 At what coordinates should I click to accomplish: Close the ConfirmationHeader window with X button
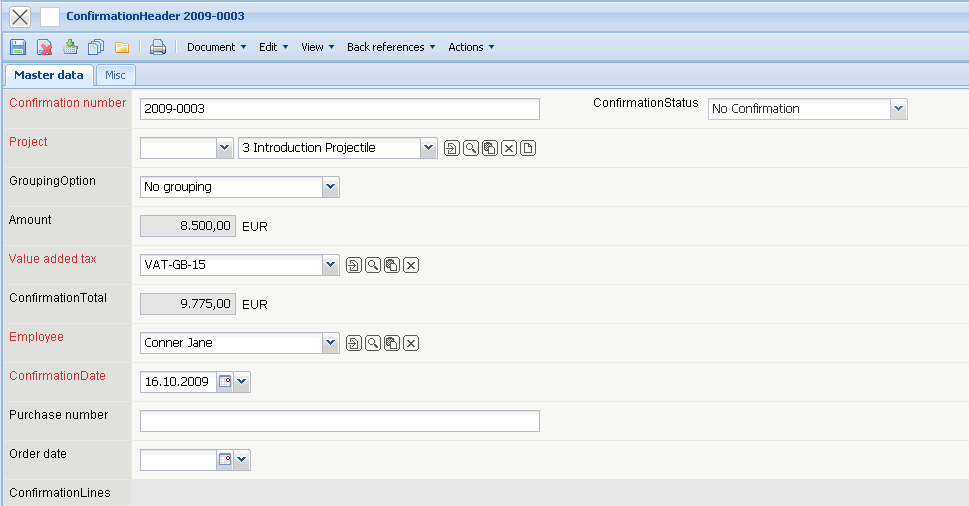coord(20,16)
